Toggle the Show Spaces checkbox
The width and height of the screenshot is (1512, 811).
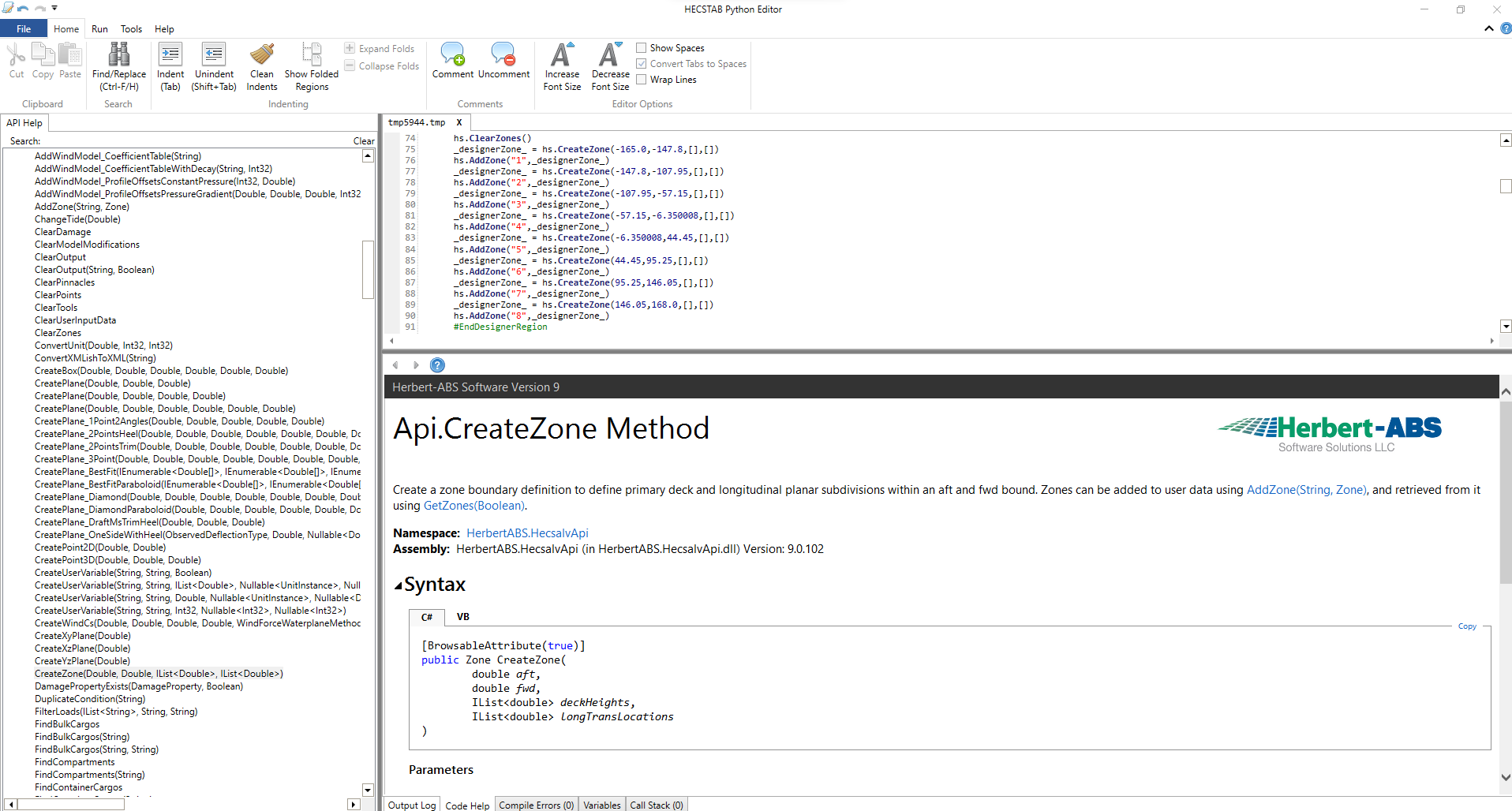click(x=642, y=48)
